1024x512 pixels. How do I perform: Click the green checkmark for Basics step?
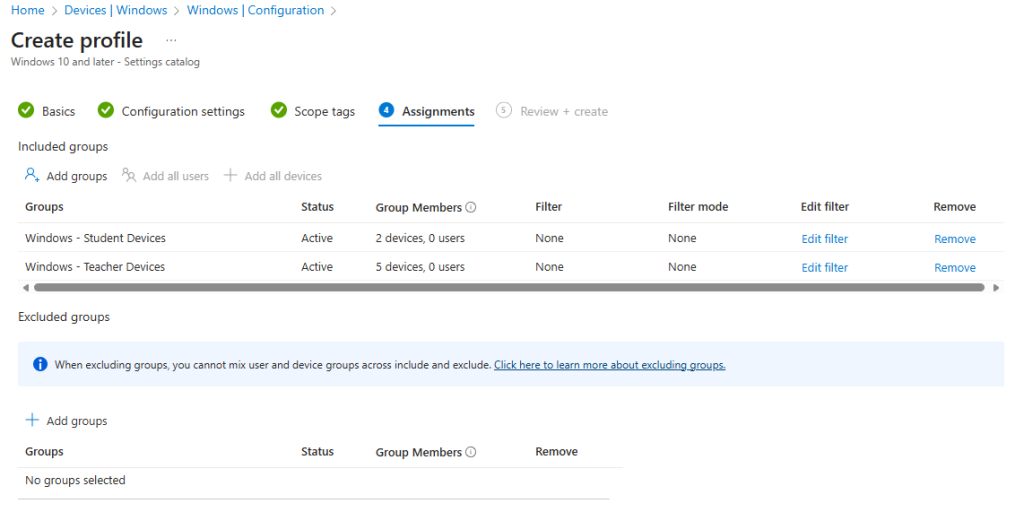pyautogui.click(x=26, y=111)
